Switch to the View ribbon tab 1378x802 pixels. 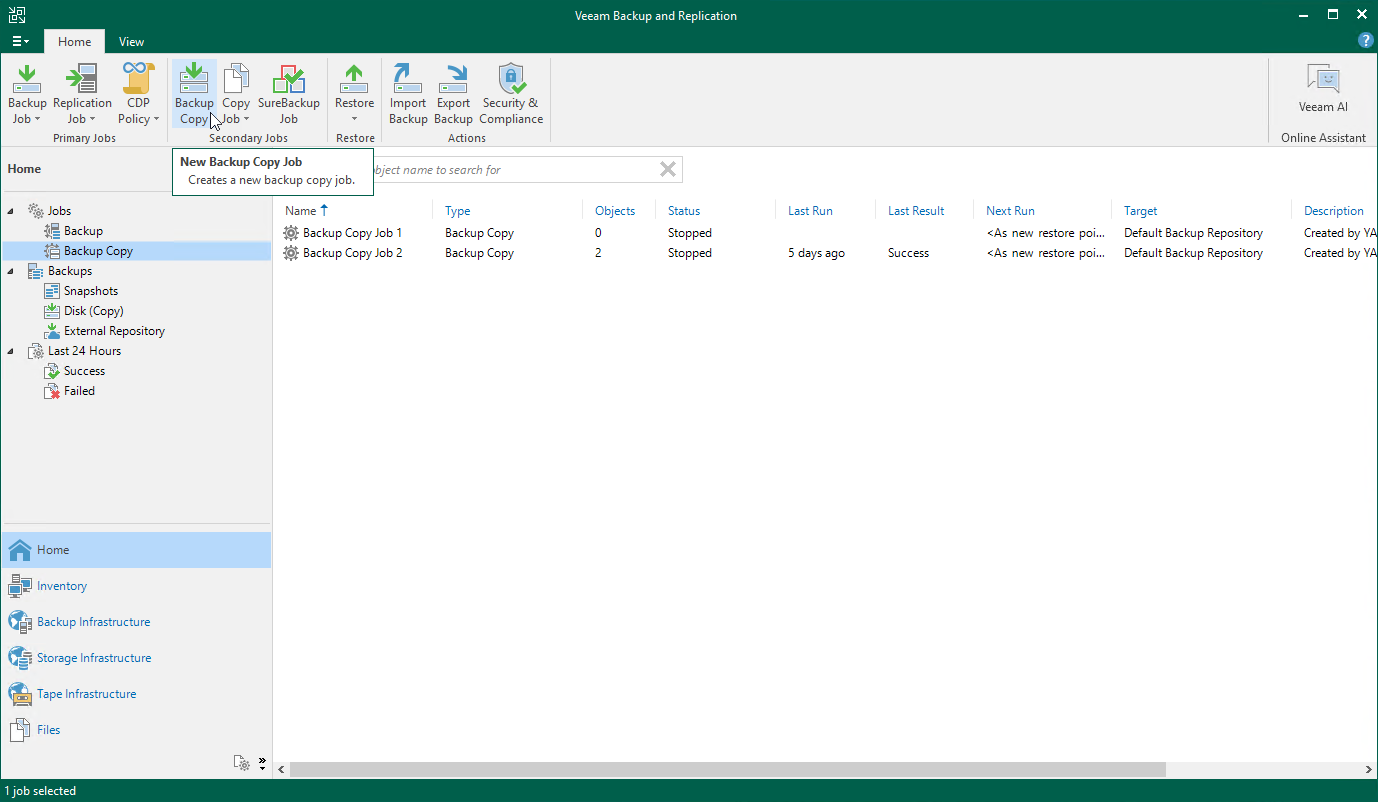(131, 42)
